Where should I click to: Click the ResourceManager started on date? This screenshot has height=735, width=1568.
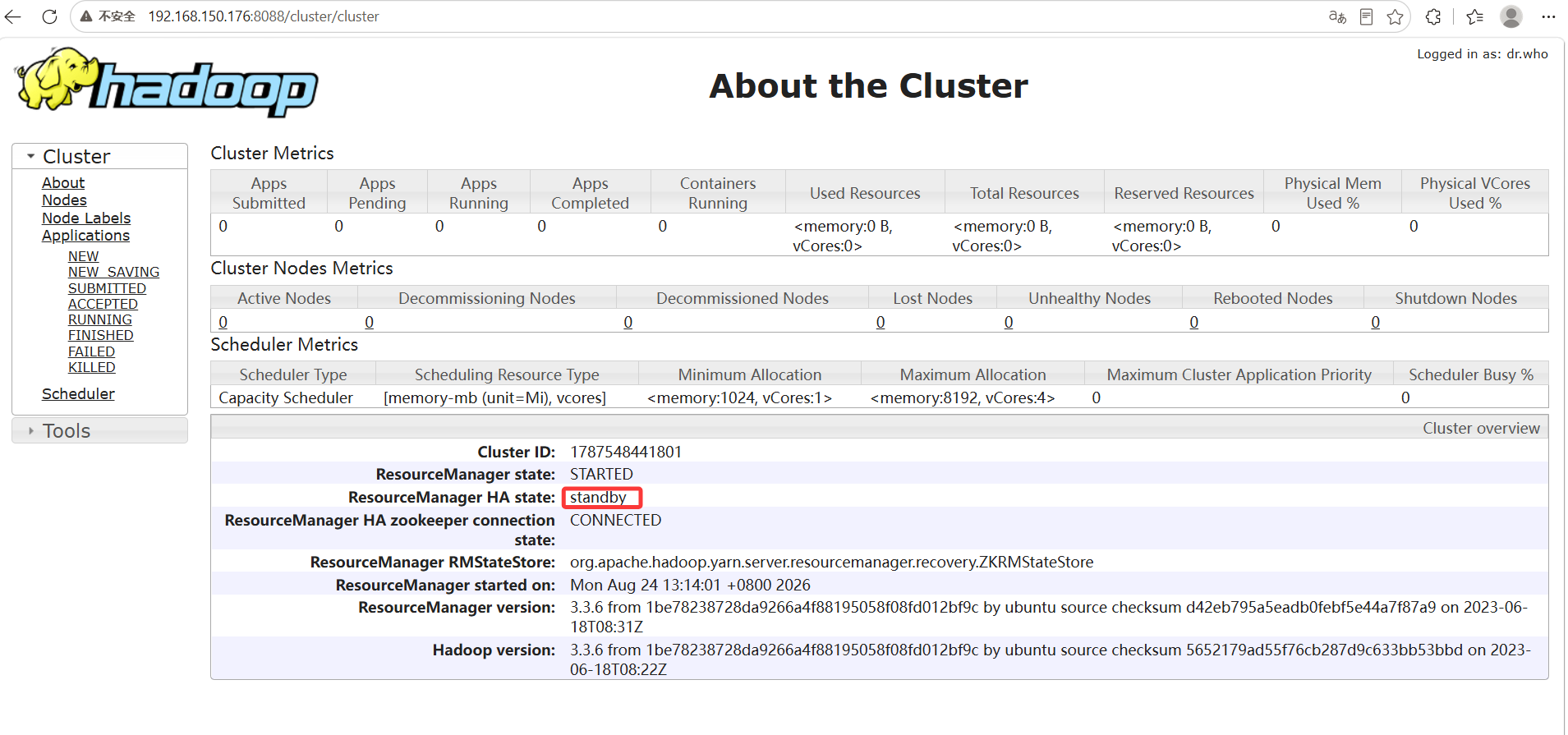(690, 585)
